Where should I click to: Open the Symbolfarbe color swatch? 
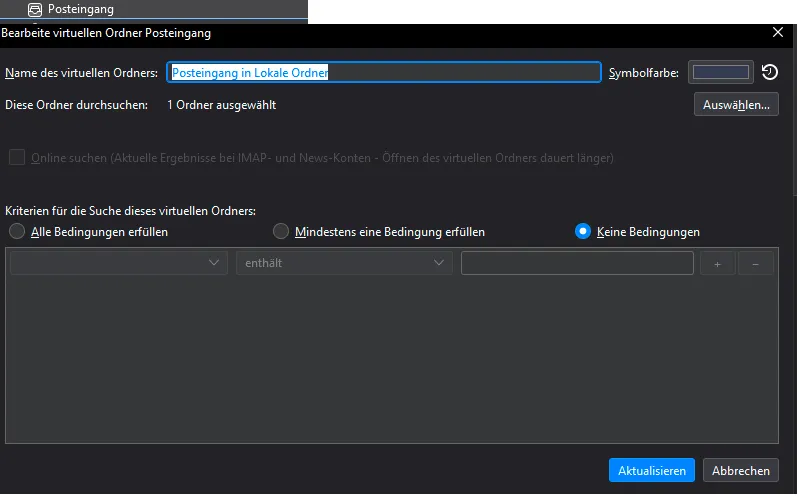pyautogui.click(x=721, y=72)
